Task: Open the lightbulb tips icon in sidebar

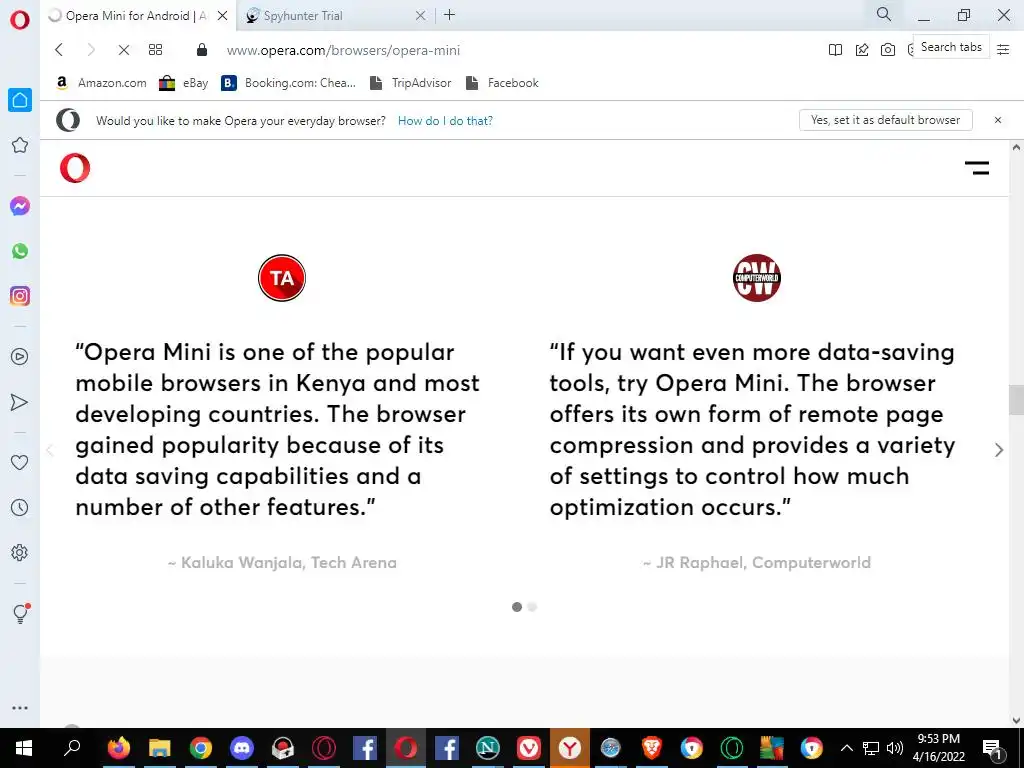Action: click(21, 613)
